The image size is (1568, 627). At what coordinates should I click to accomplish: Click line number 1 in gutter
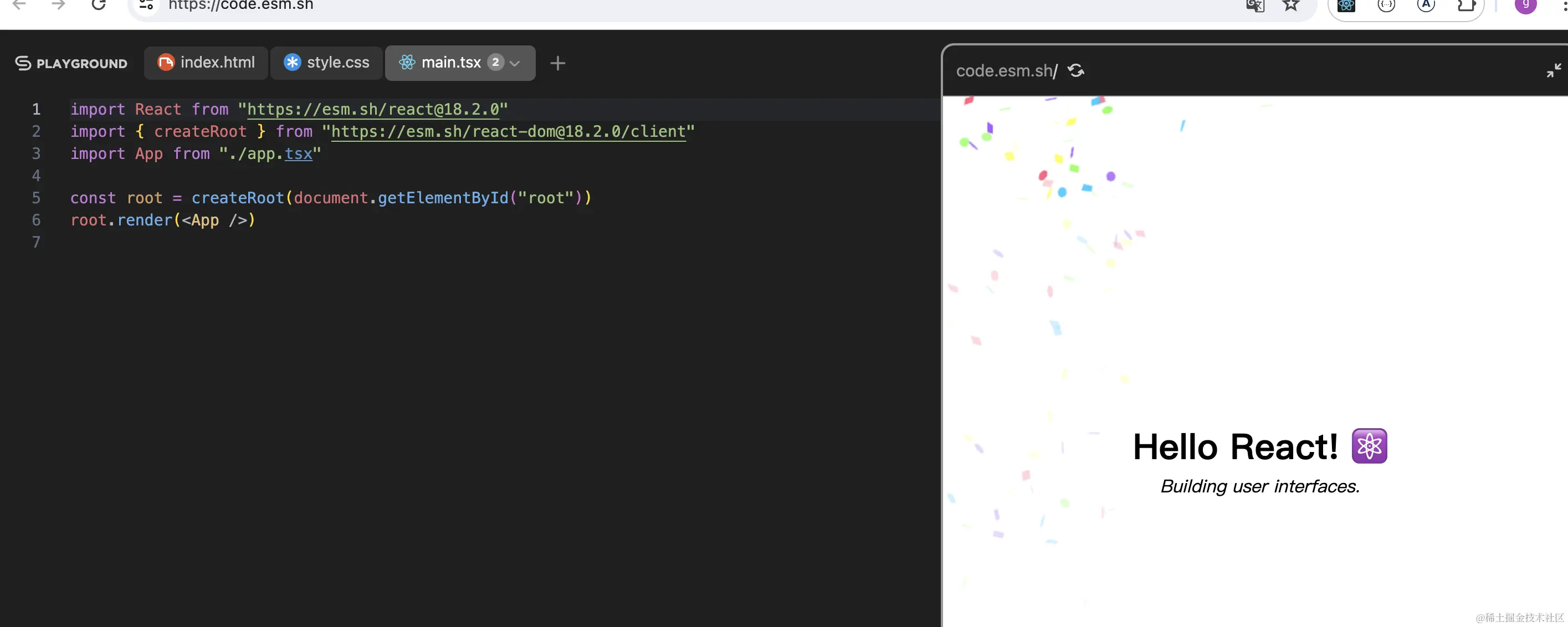(x=36, y=110)
